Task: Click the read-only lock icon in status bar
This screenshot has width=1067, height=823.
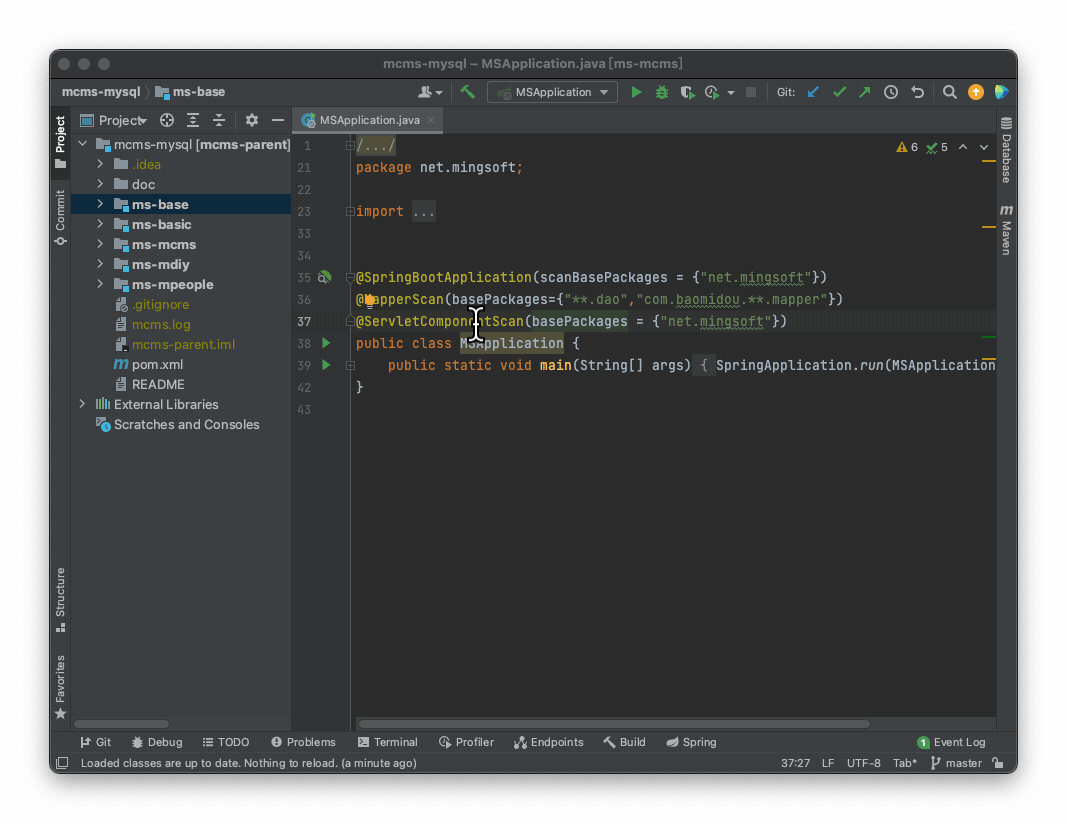Action: [x=998, y=763]
